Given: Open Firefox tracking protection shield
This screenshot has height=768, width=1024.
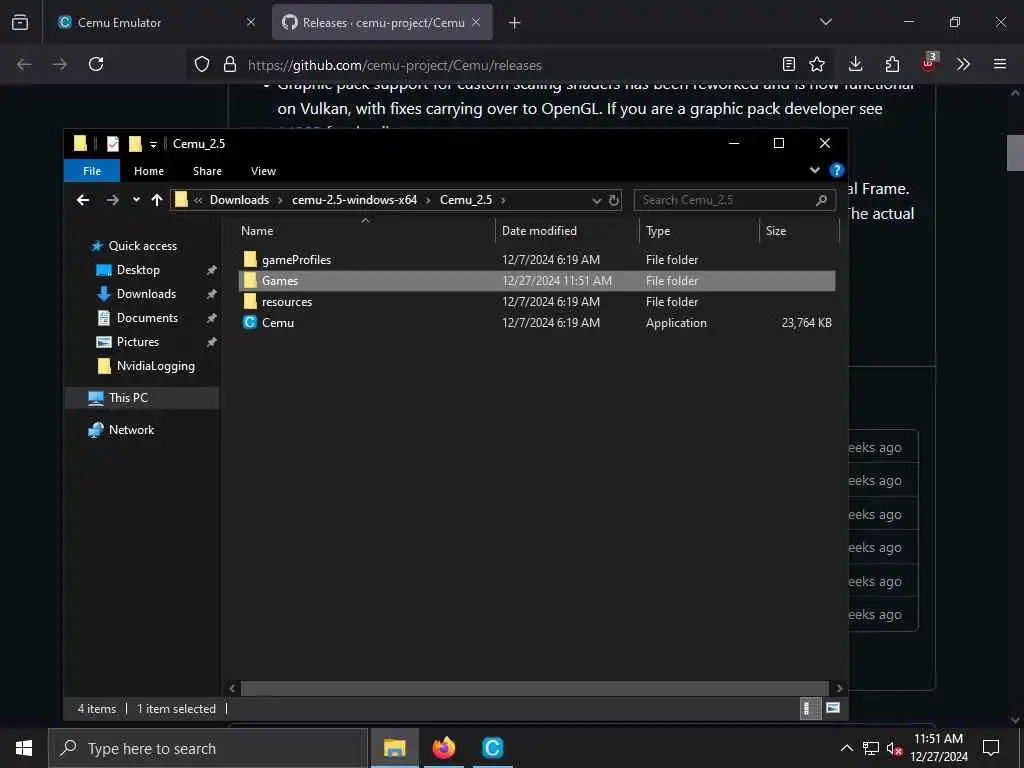Looking at the screenshot, I should click(202, 64).
